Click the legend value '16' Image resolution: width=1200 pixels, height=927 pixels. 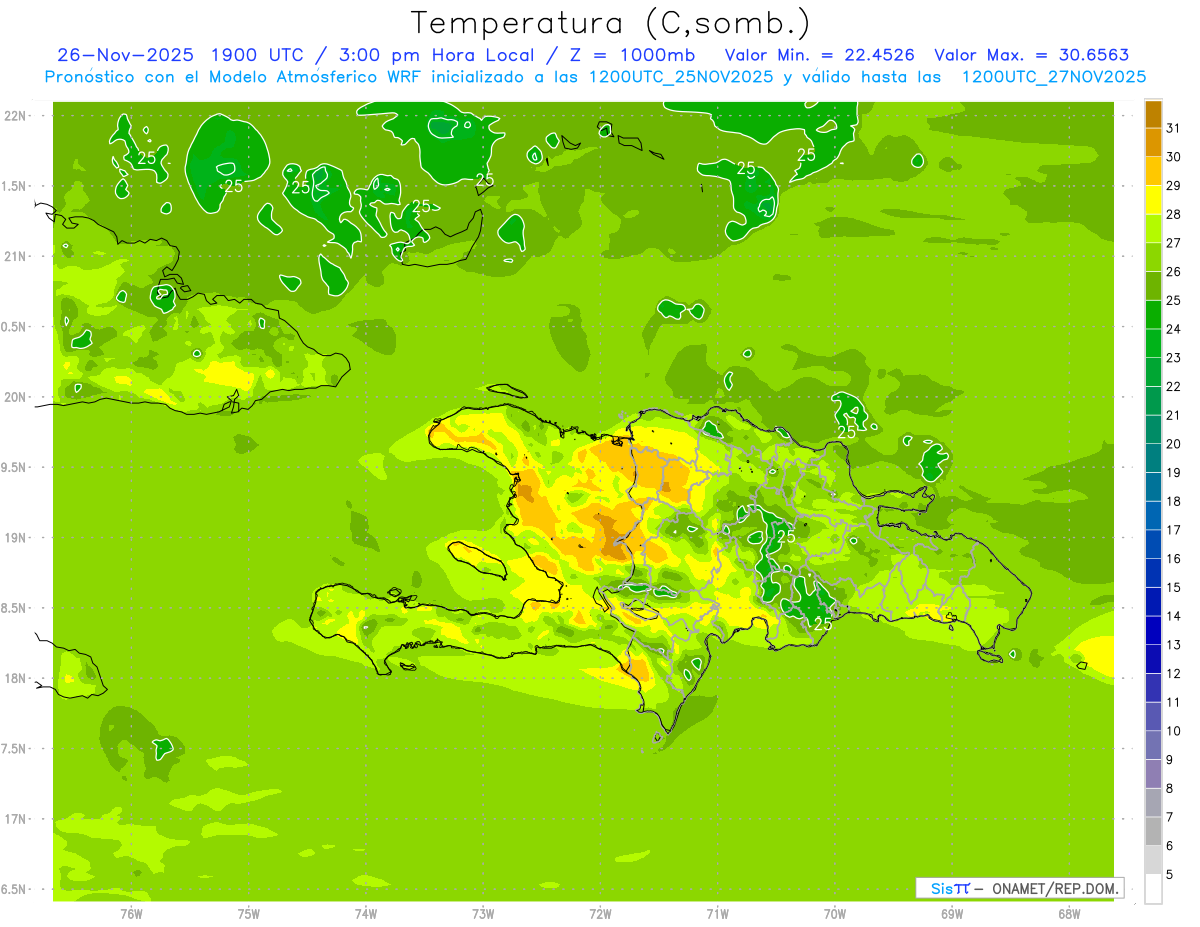(1174, 559)
